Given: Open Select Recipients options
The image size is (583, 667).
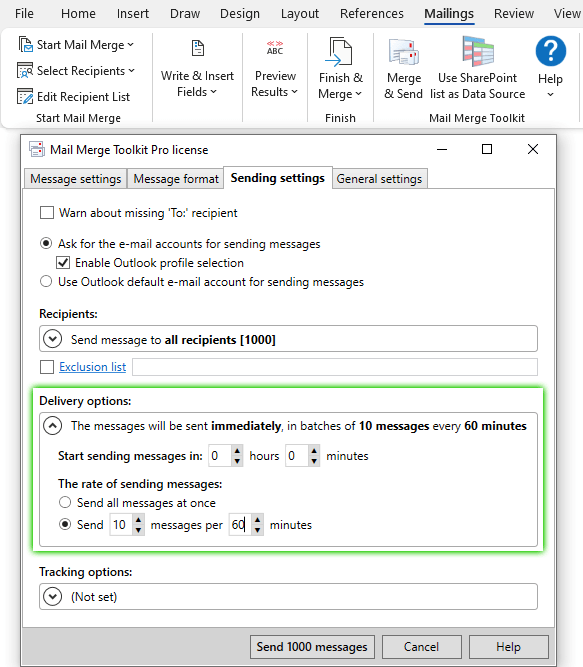Looking at the screenshot, I should pyautogui.click(x=76, y=71).
